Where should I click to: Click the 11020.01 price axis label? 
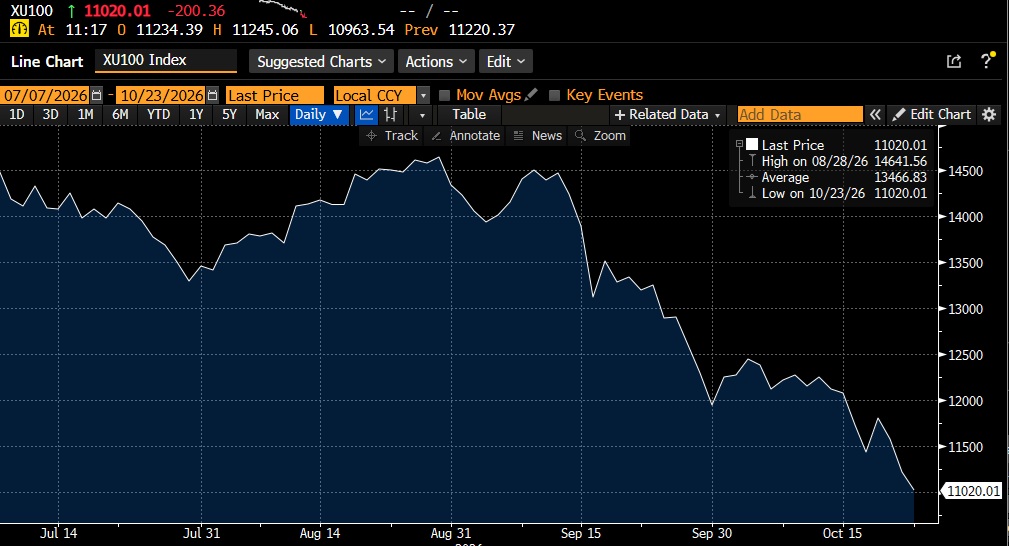(x=973, y=491)
